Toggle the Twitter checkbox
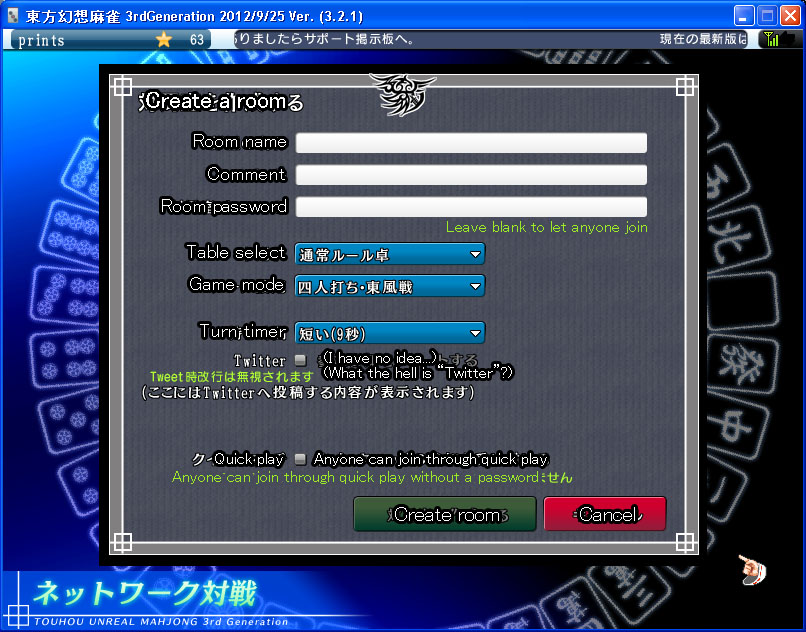 click(x=300, y=359)
